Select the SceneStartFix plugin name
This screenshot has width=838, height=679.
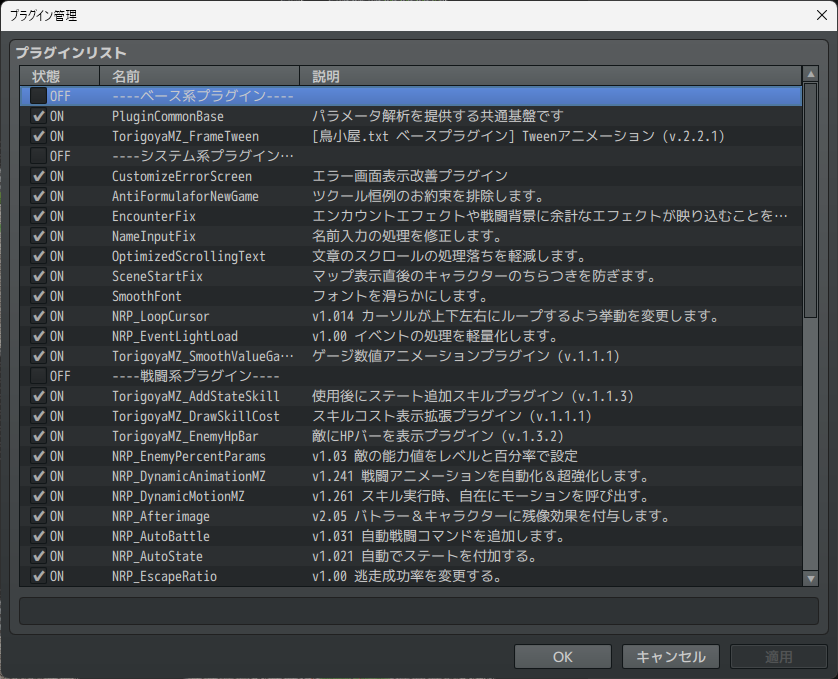click(157, 276)
